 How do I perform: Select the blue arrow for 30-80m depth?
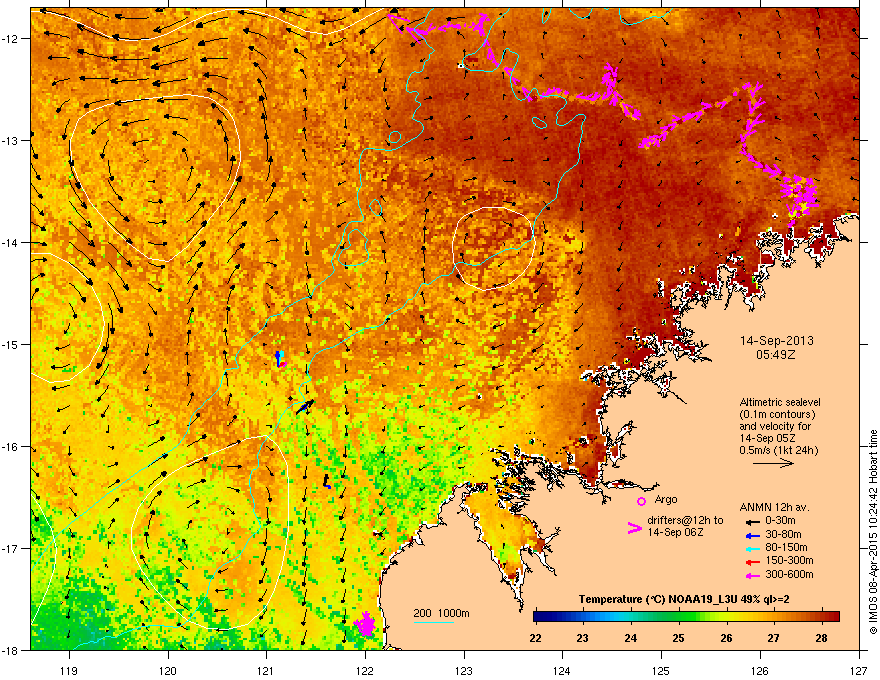tap(753, 535)
